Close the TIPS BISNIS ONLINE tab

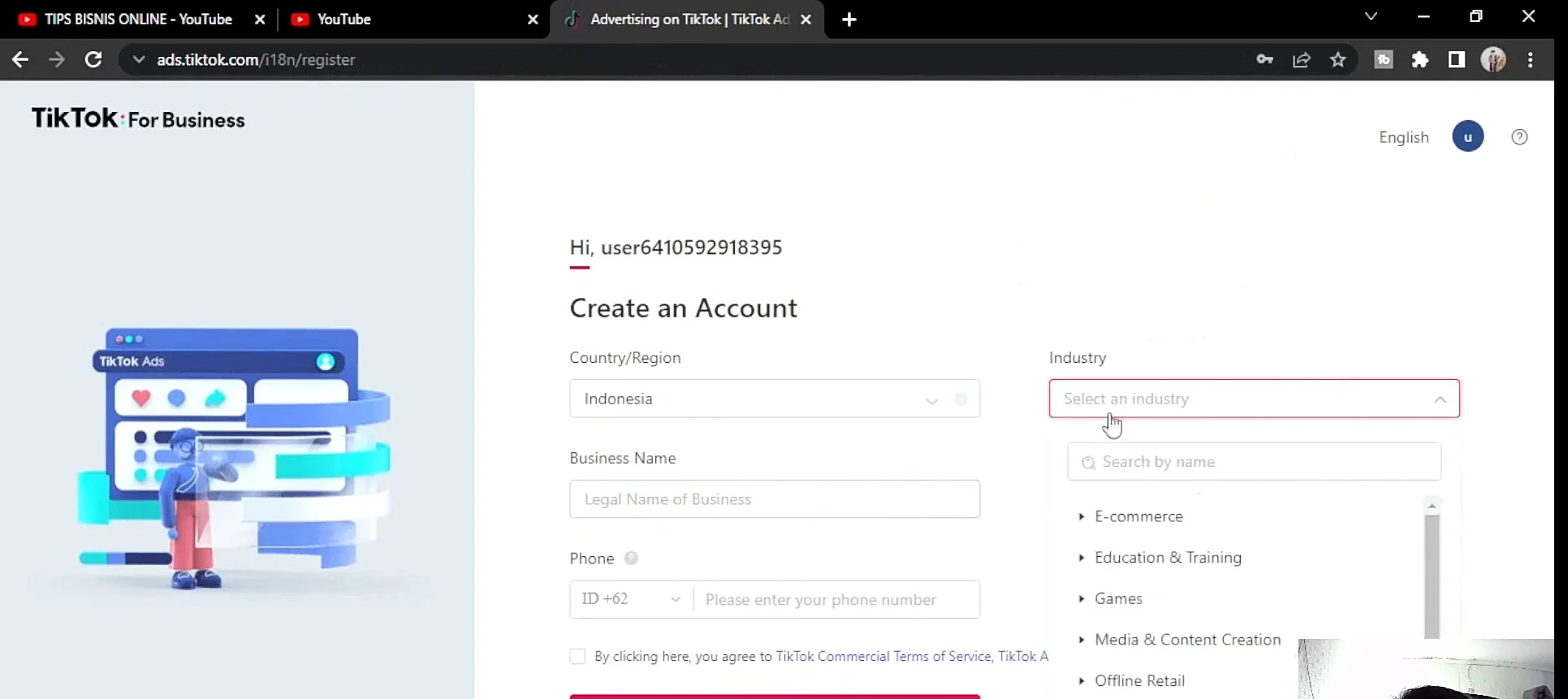260,19
